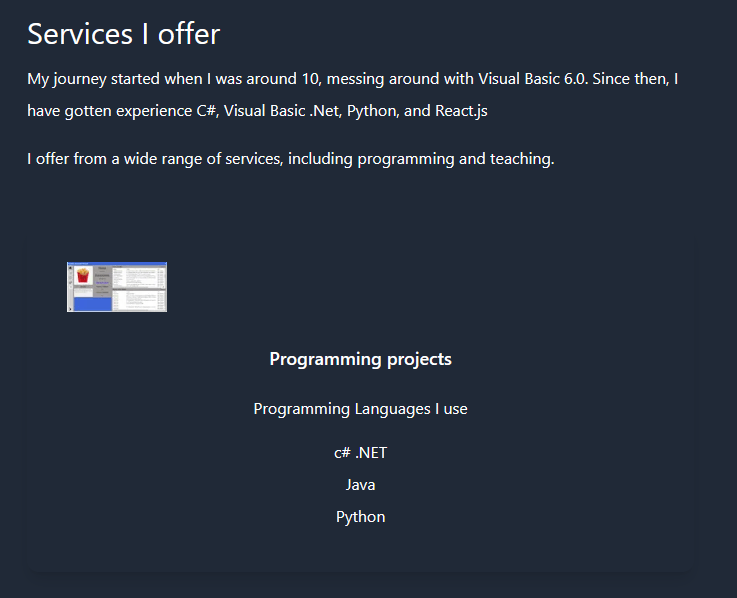Click the red fries icon inside the thumbnail
This screenshot has width=737, height=598.
(x=82, y=274)
